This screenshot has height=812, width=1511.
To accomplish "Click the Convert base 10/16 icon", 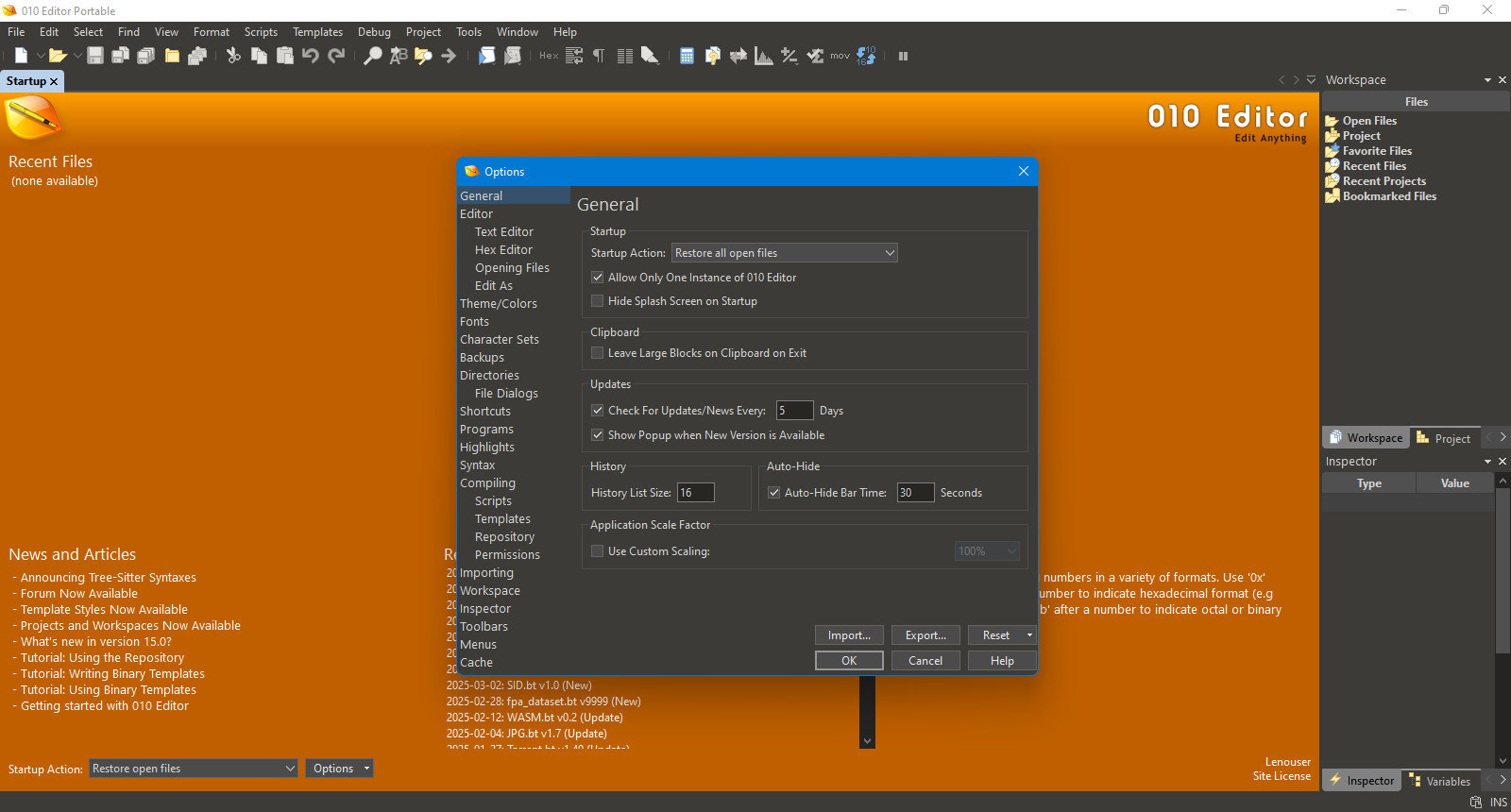I will [x=866, y=56].
